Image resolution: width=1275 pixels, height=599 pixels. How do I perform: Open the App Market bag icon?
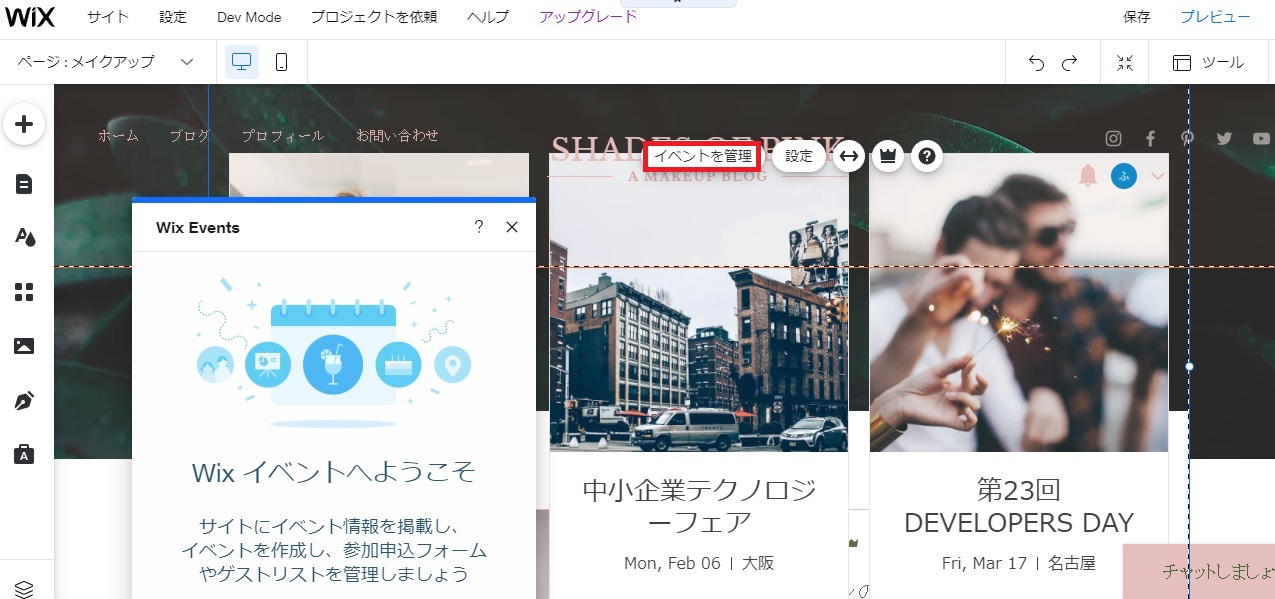pyautogui.click(x=24, y=455)
